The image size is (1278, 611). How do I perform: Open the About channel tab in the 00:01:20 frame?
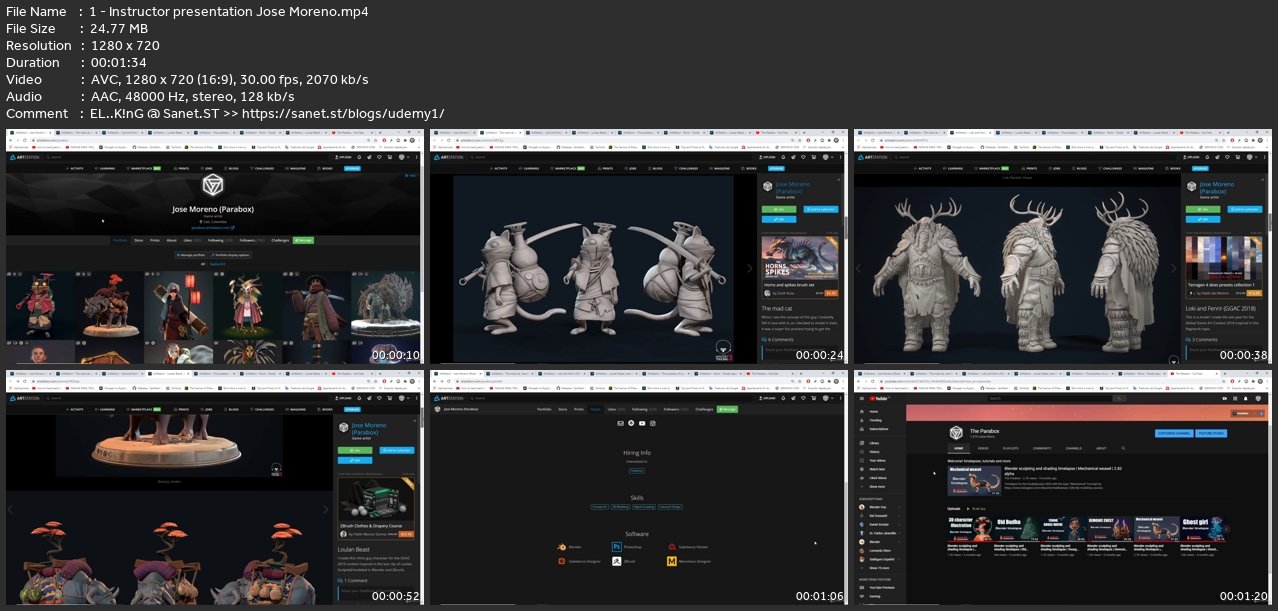pos(1101,448)
